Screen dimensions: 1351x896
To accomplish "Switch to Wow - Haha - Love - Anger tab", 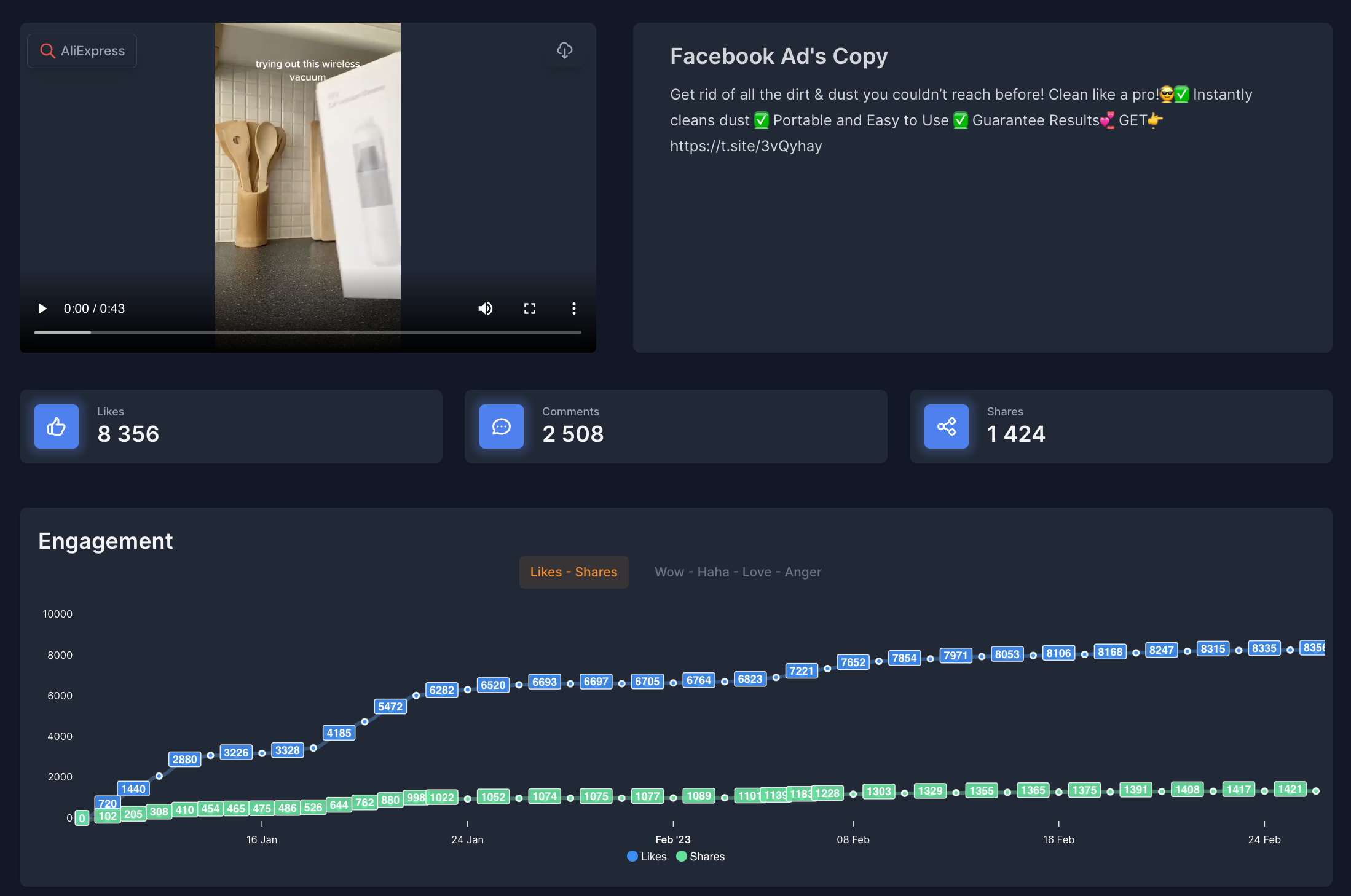I will tap(738, 572).
